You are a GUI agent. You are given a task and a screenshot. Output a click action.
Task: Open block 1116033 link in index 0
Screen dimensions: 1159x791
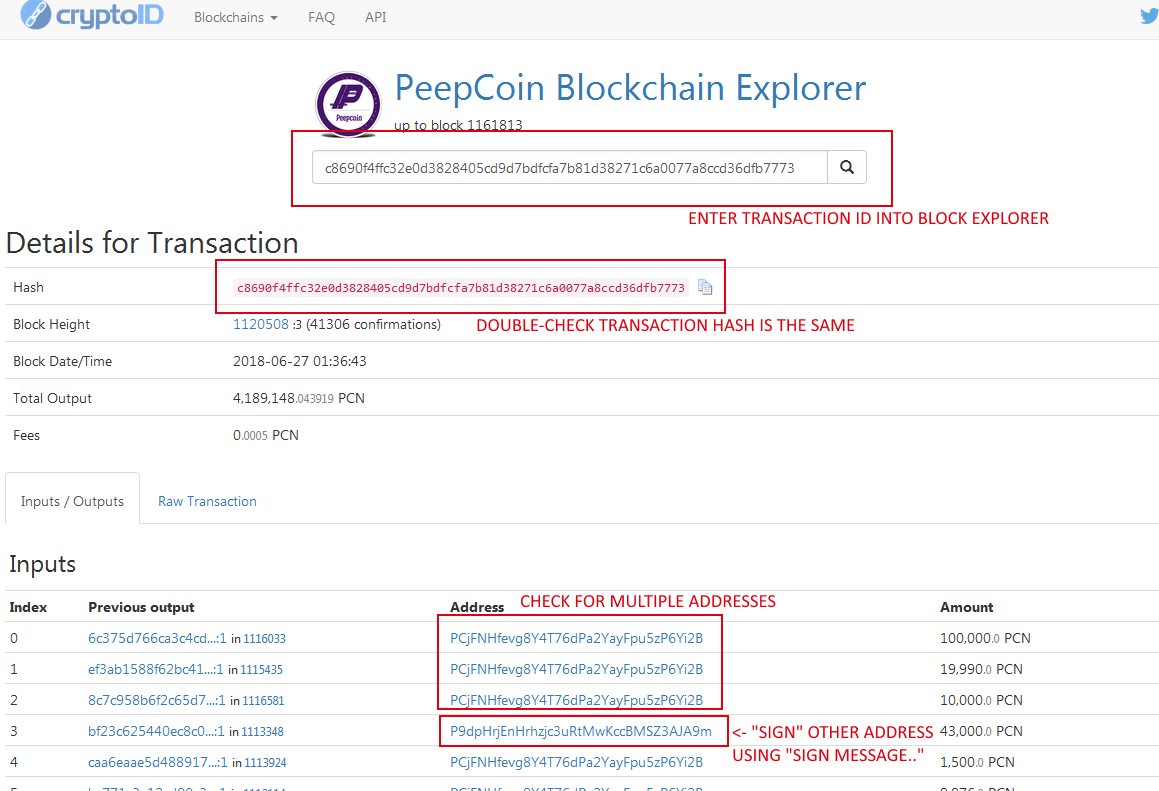pos(265,639)
